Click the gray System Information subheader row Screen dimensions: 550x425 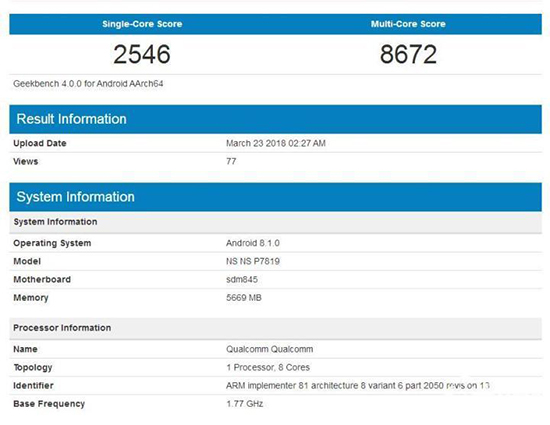[275, 222]
